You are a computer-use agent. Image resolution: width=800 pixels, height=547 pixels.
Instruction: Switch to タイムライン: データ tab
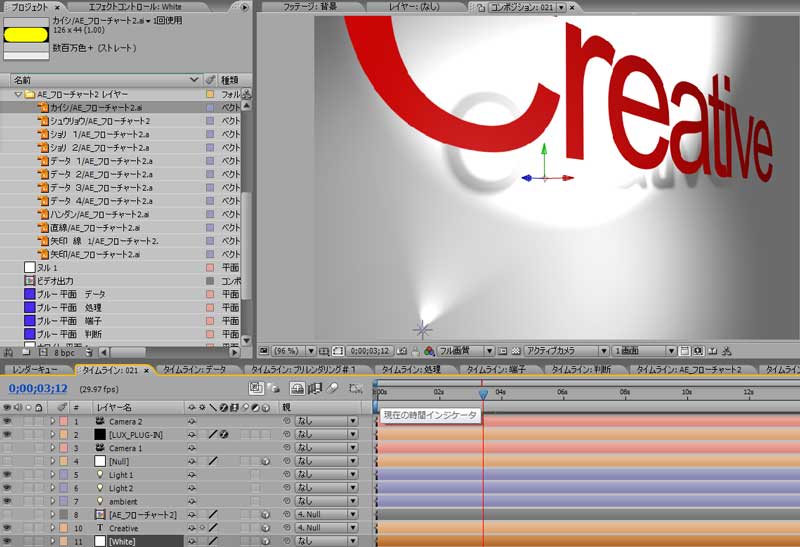coord(194,370)
